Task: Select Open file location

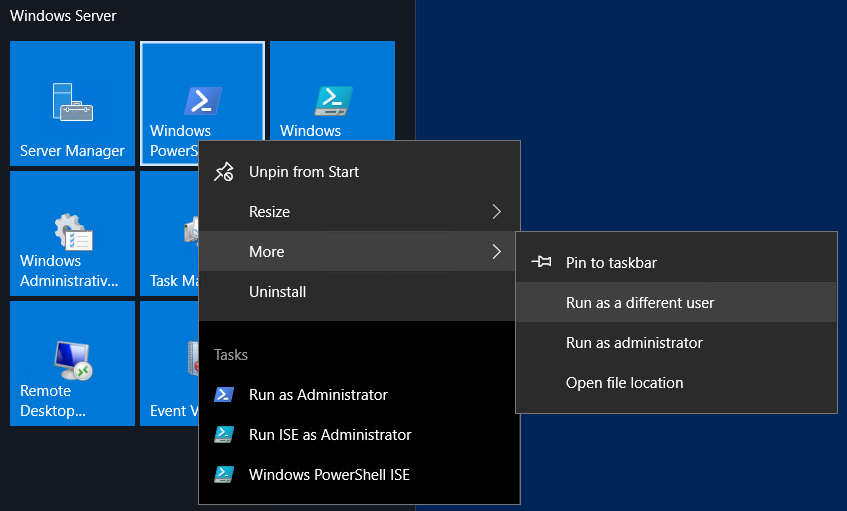Action: coord(624,382)
